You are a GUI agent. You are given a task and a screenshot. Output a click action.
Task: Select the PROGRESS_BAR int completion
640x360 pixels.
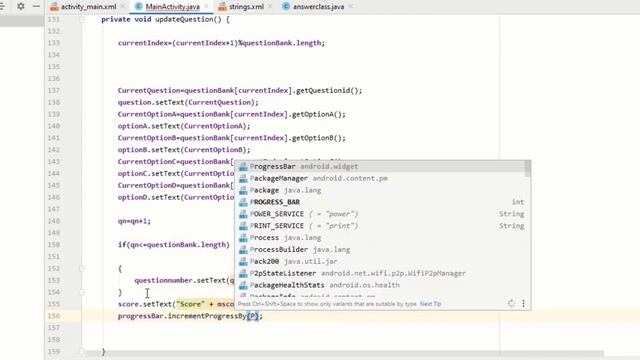(x=380, y=202)
